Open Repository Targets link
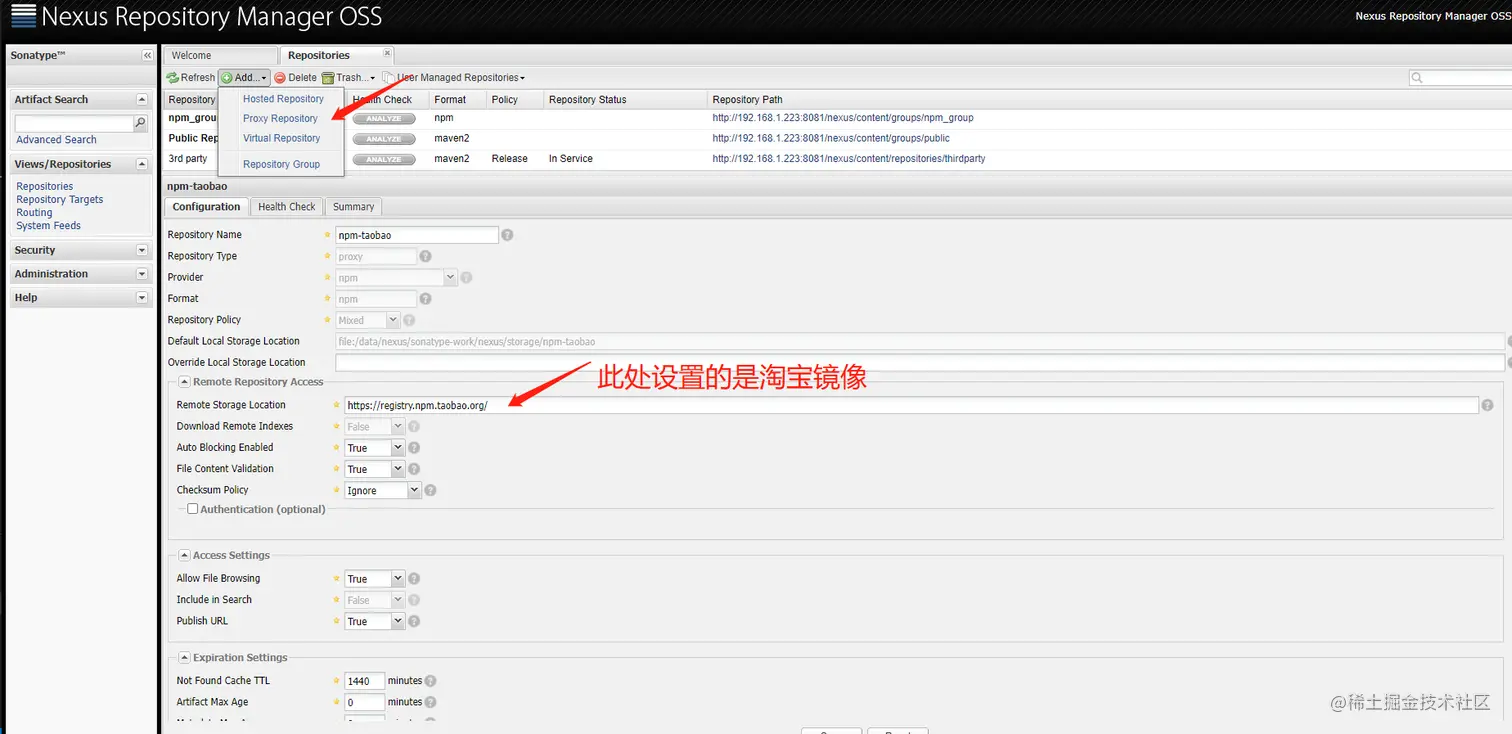This screenshot has height=734, width=1512. 59,199
